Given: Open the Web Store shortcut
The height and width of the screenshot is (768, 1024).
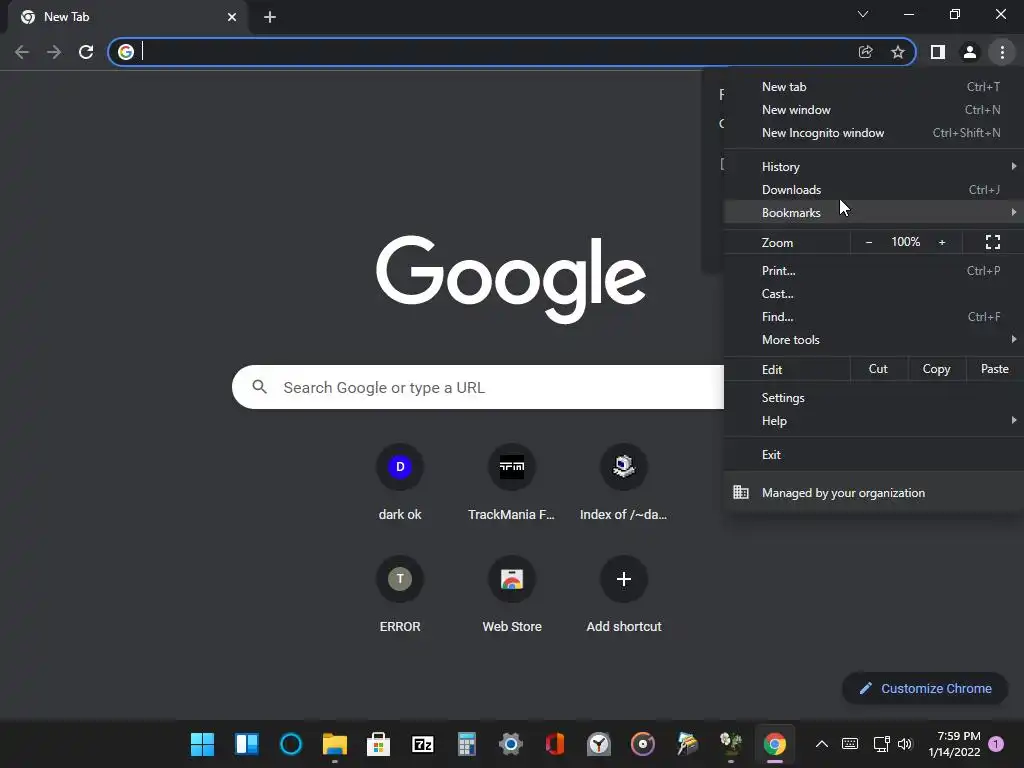Looking at the screenshot, I should (511, 594).
